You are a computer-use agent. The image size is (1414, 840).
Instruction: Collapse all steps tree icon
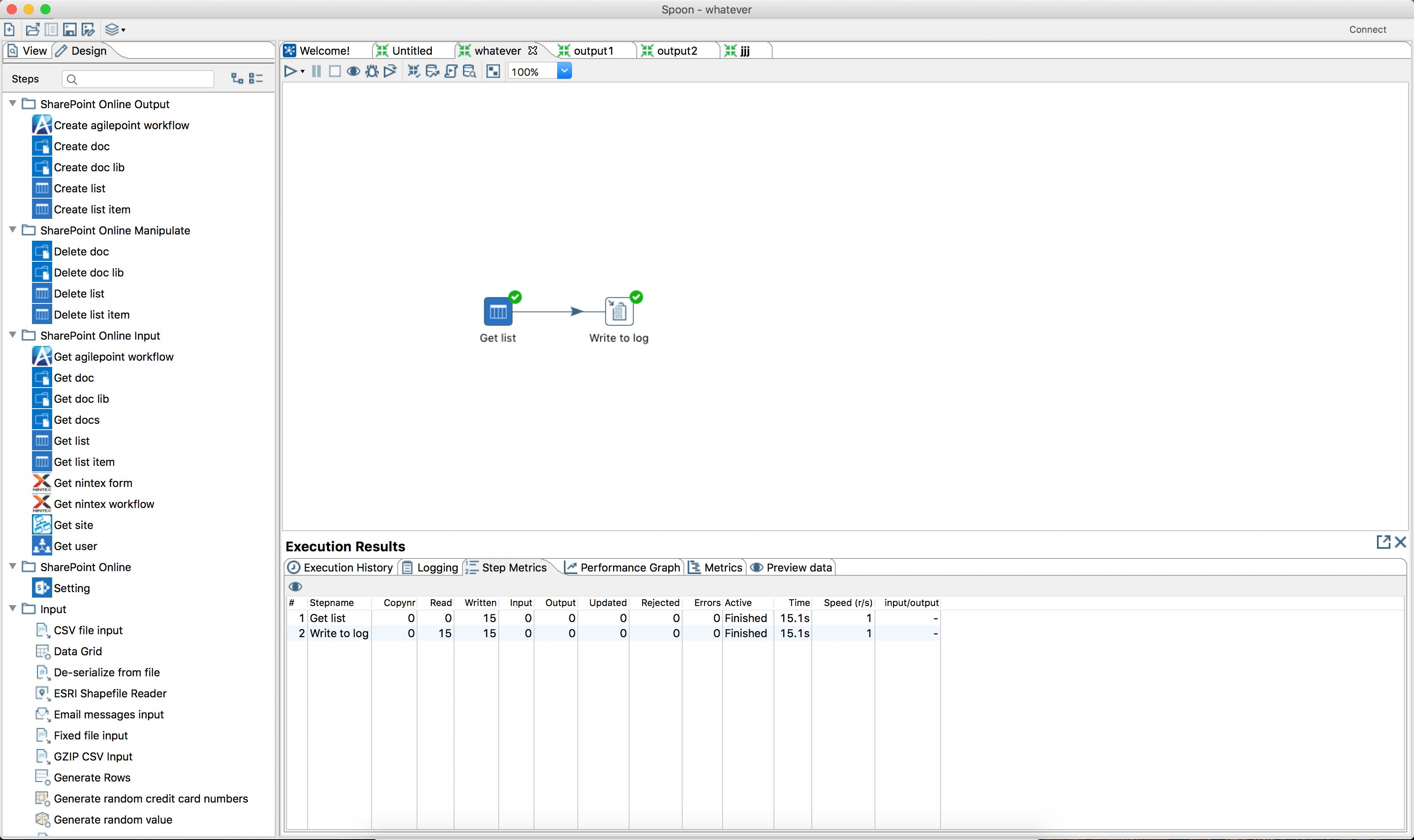(256, 79)
